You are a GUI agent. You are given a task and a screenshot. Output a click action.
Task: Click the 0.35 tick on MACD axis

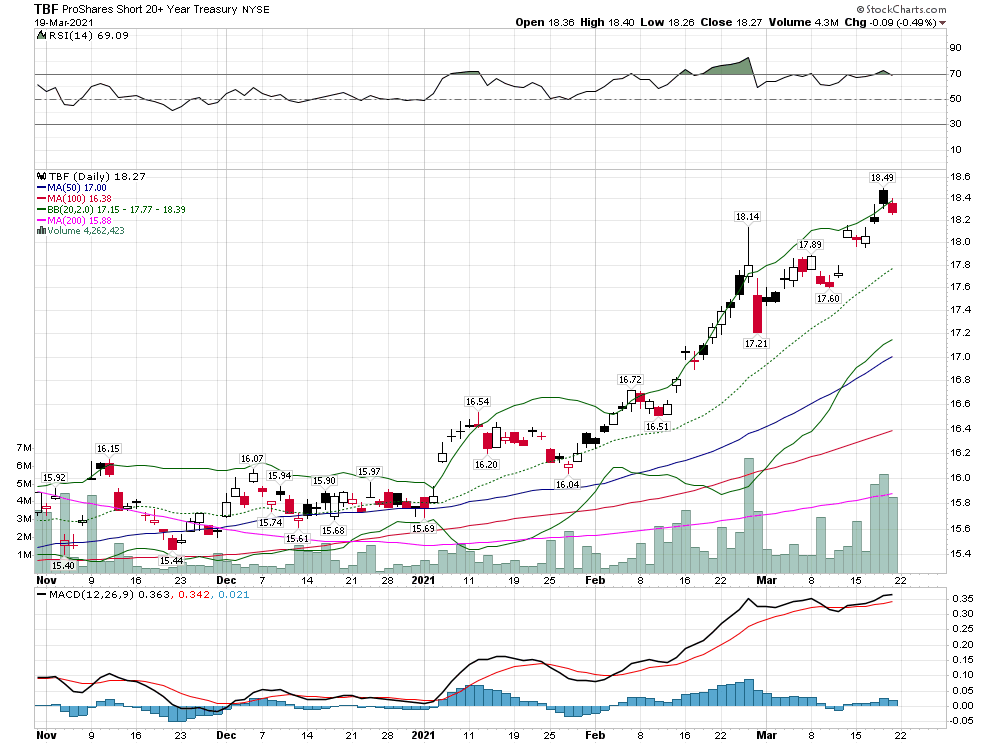(963, 598)
